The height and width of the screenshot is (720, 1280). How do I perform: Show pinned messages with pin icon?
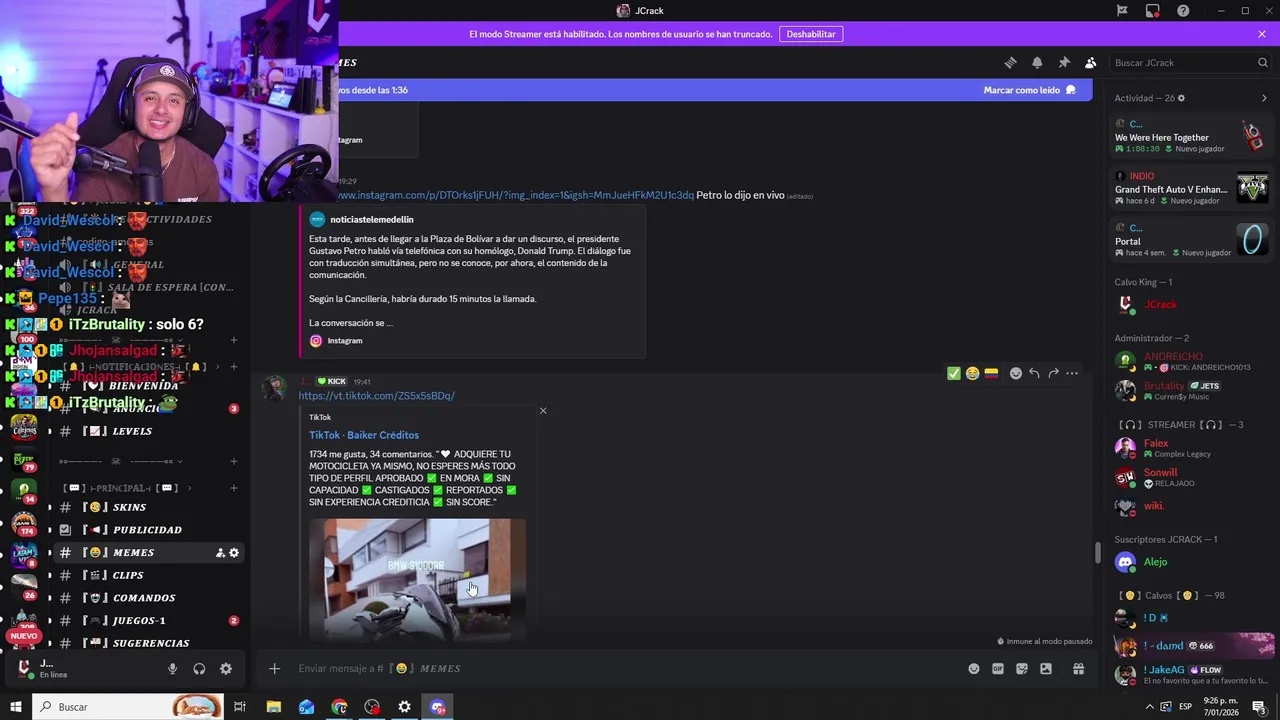click(1064, 62)
